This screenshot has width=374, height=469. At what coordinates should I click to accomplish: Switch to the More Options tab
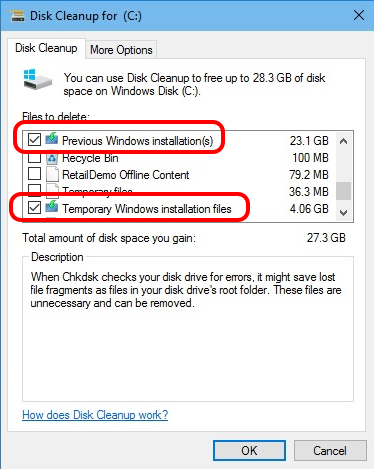point(121,50)
